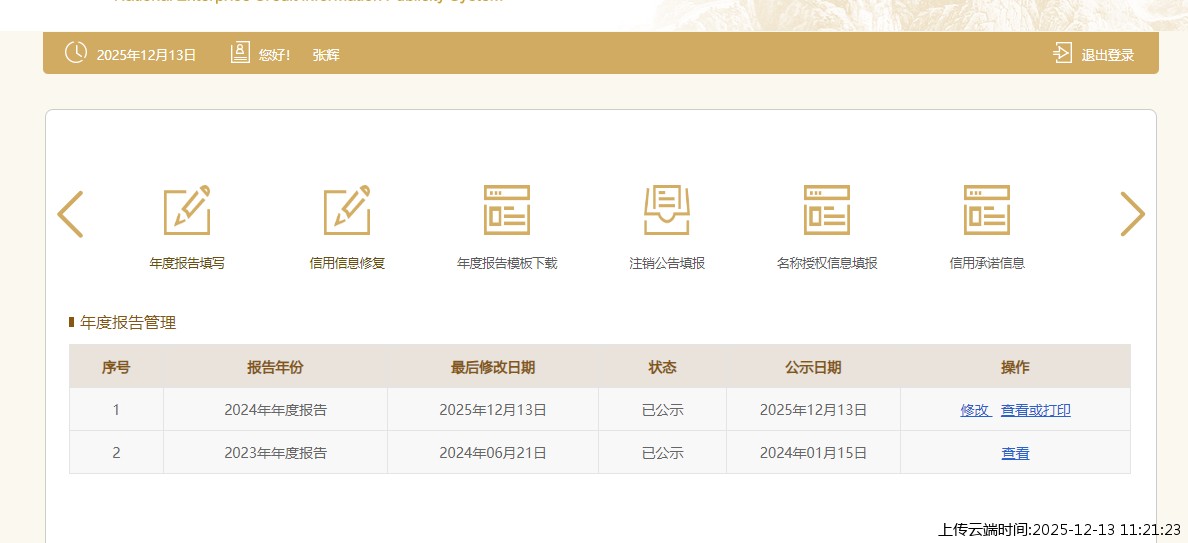
Task: Click the 信用信息修复 edit icon
Action: 347,211
